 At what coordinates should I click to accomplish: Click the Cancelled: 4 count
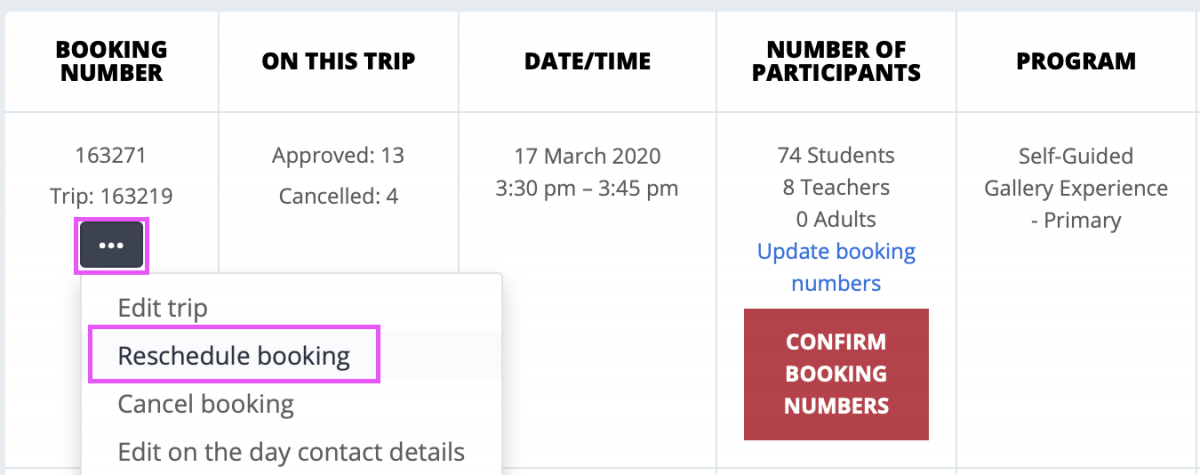point(338,196)
